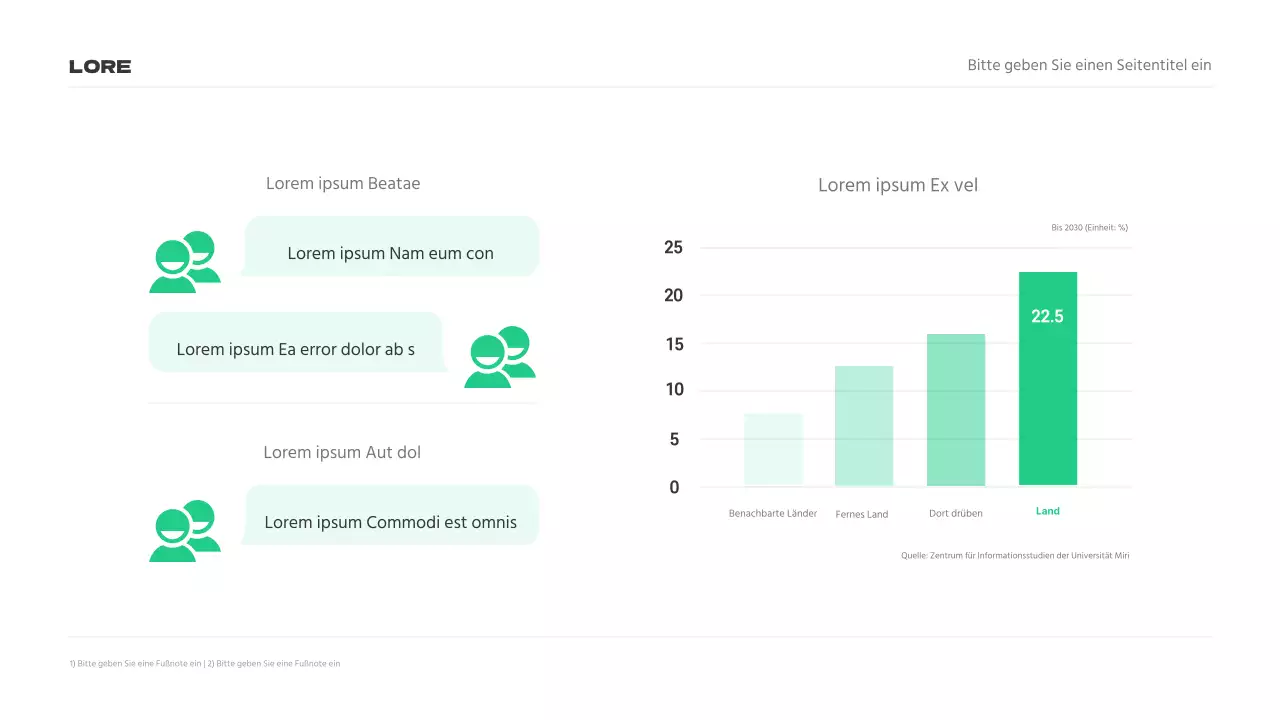The image size is (1280, 720).
Task: Click the LORE logo
Action: (100, 67)
